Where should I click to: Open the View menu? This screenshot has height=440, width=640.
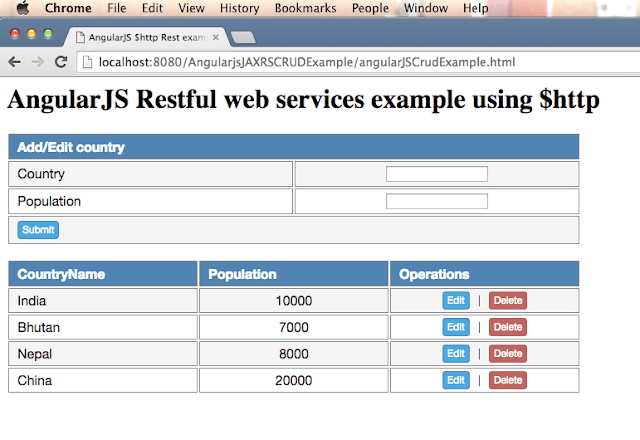[x=191, y=8]
